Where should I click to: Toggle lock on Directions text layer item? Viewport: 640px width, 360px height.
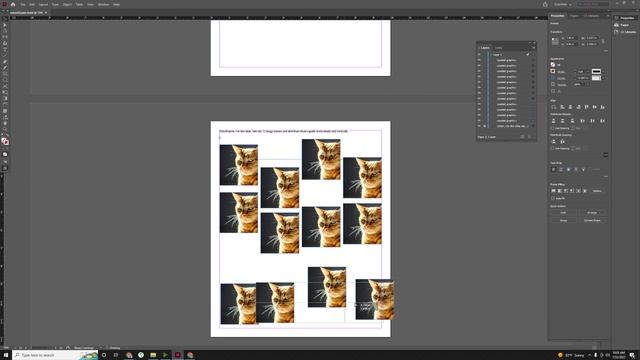(x=484, y=126)
